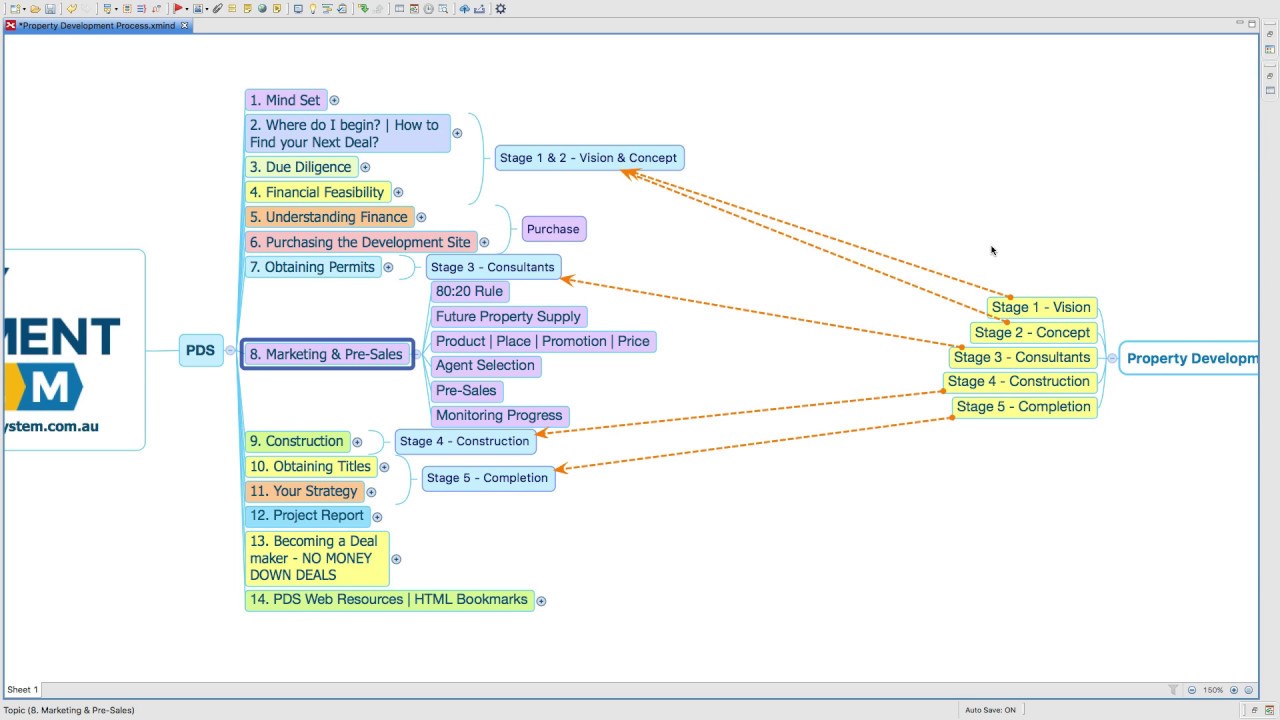Image resolution: width=1280 pixels, height=720 pixels.
Task: Select the '80:20 Rule' subtopic
Action: 469,291
